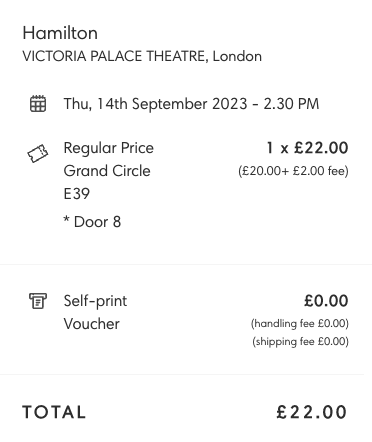The height and width of the screenshot is (442, 372).
Task: Click the £0.00 delivery price
Action: coord(326,301)
